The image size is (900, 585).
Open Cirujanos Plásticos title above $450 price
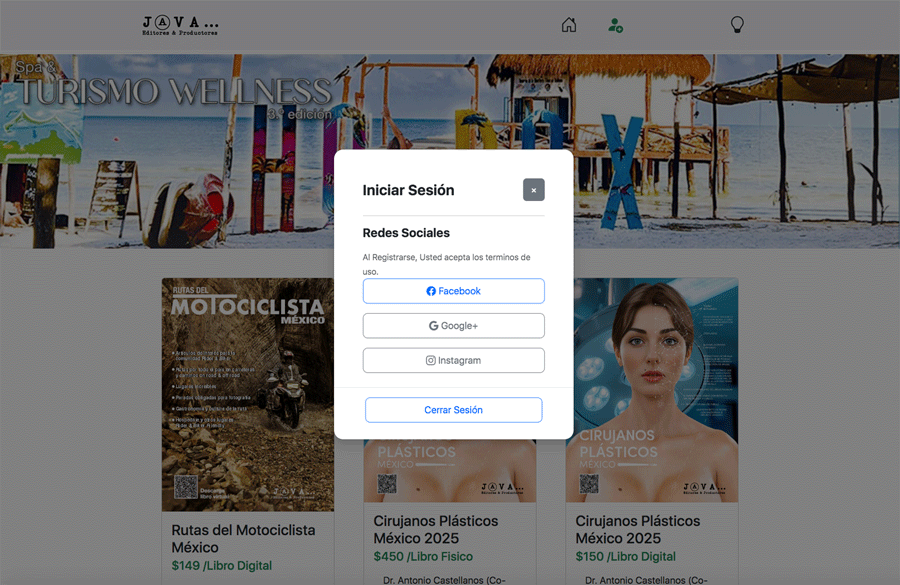coord(435,529)
